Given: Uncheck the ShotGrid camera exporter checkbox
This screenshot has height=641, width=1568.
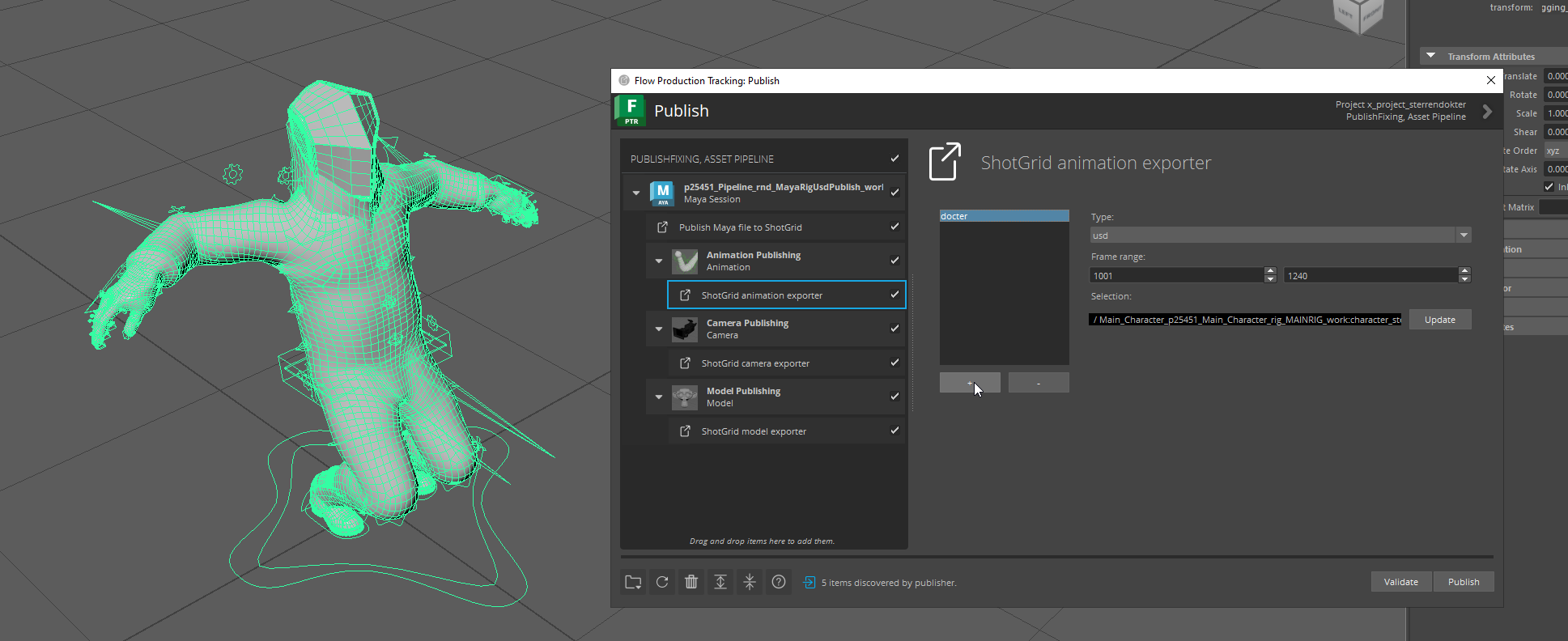Looking at the screenshot, I should (x=894, y=363).
